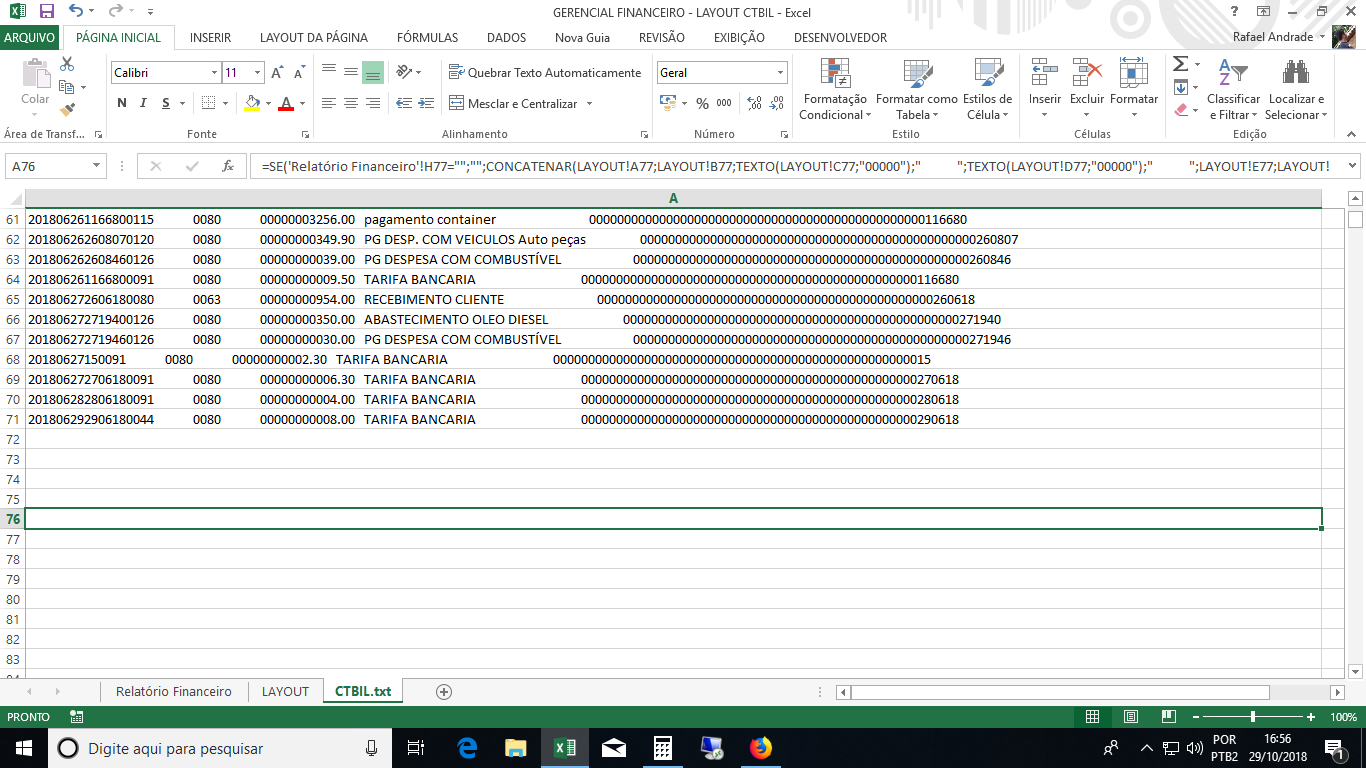Toggle bold formatting N button

click(x=122, y=103)
